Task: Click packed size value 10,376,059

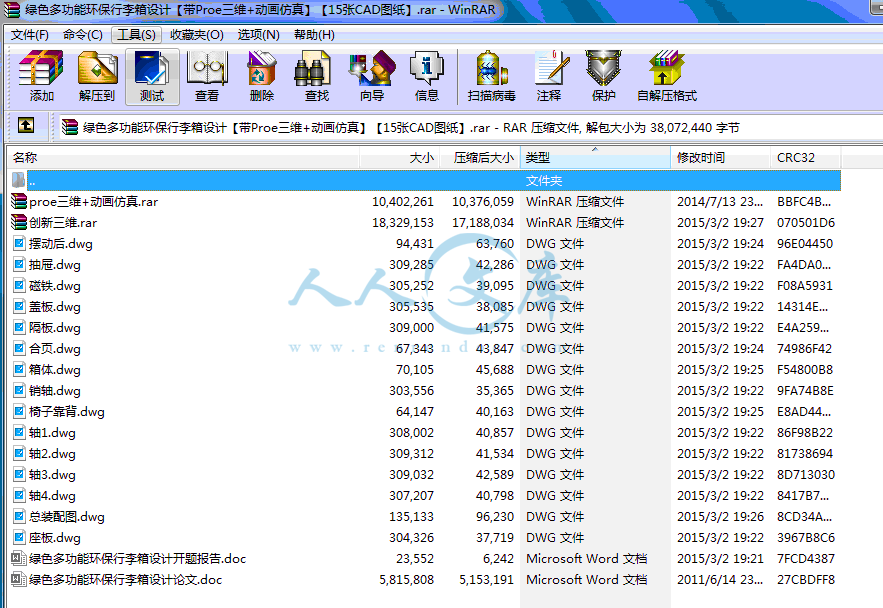Action: tap(483, 202)
